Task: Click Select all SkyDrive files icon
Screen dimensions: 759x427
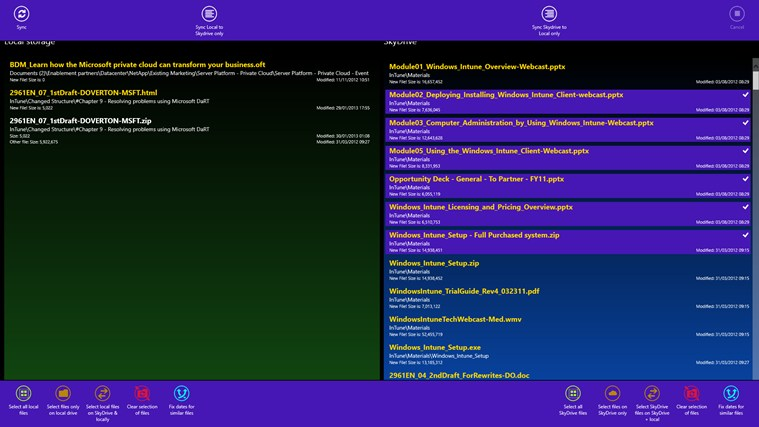Action: [573, 394]
